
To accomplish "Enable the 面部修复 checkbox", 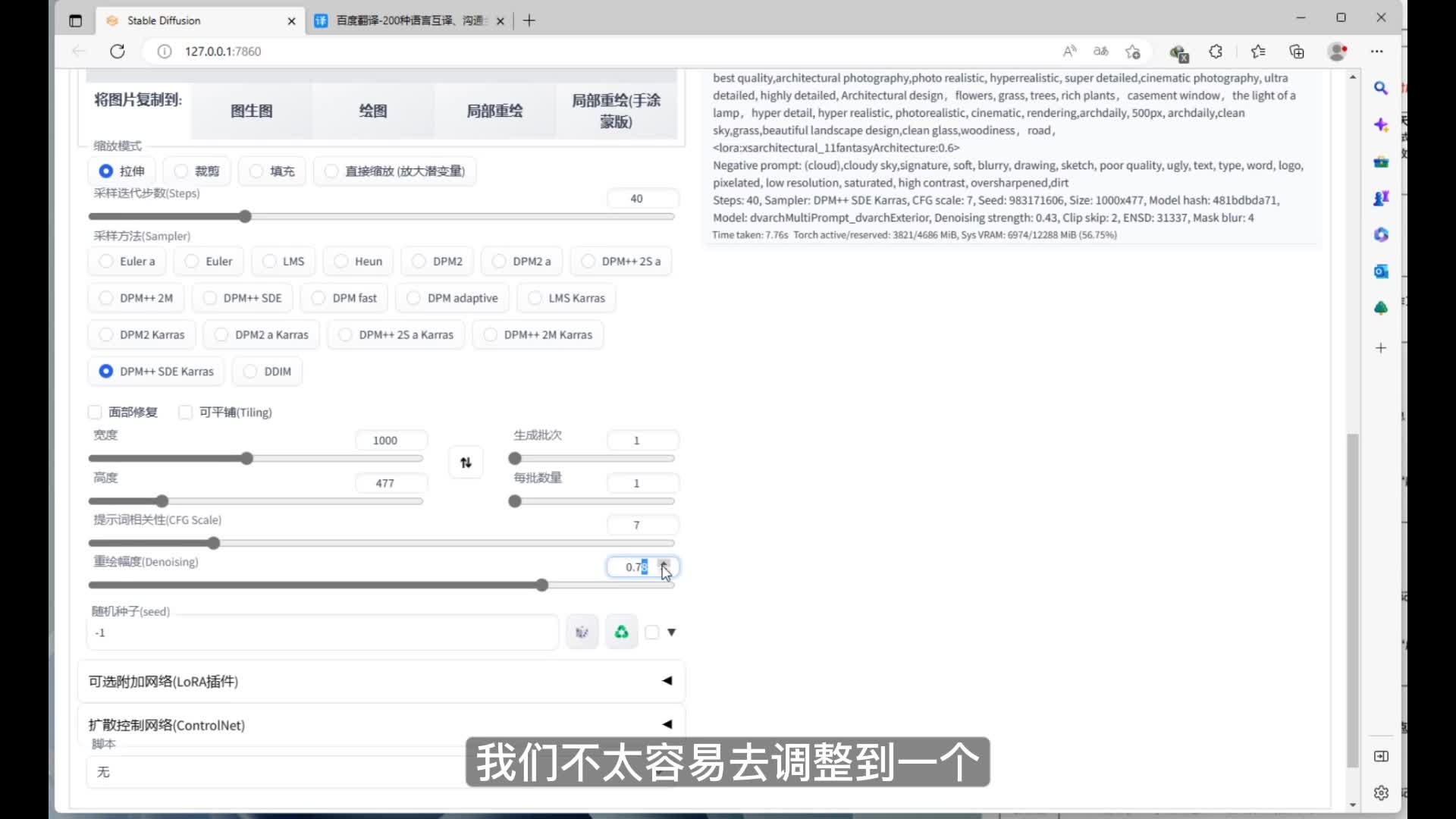I will pos(96,413).
